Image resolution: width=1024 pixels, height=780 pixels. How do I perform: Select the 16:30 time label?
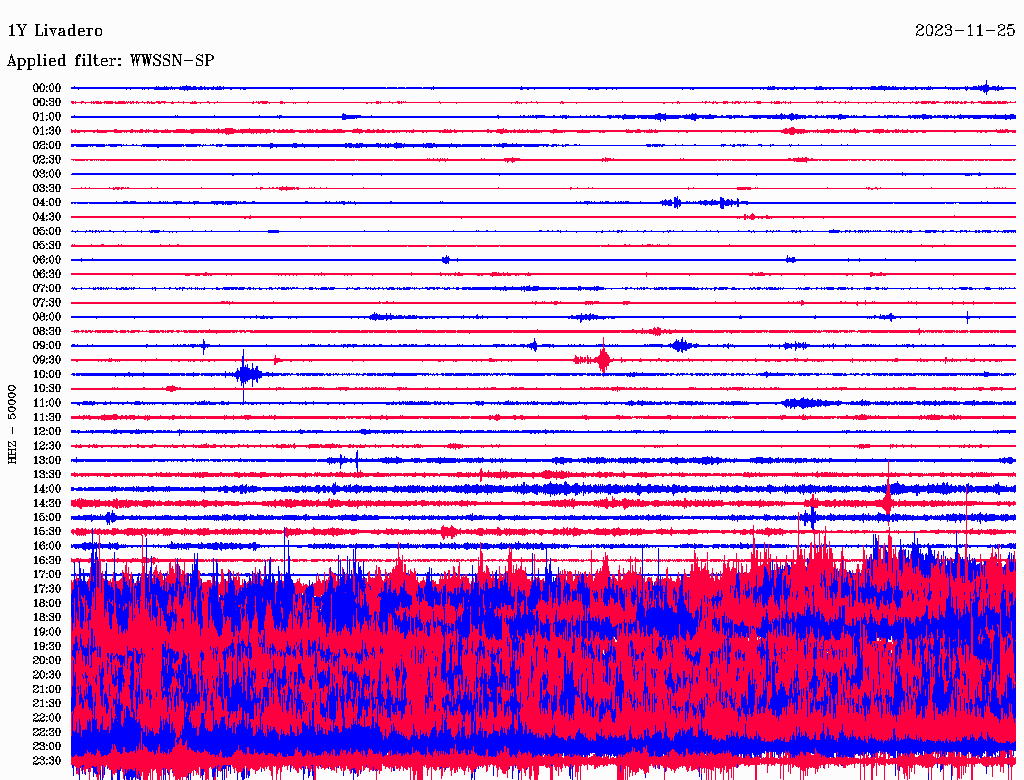tap(46, 560)
